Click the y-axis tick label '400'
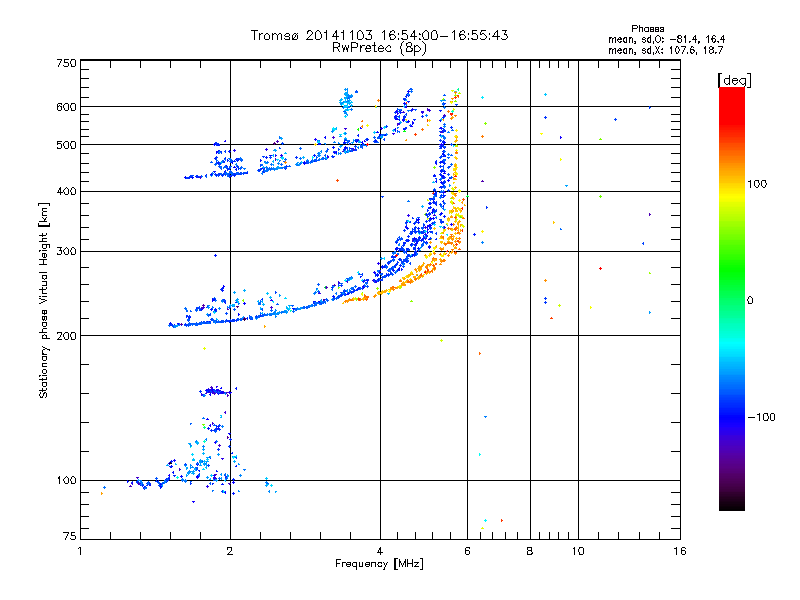This screenshot has width=800, height=600. 66,192
